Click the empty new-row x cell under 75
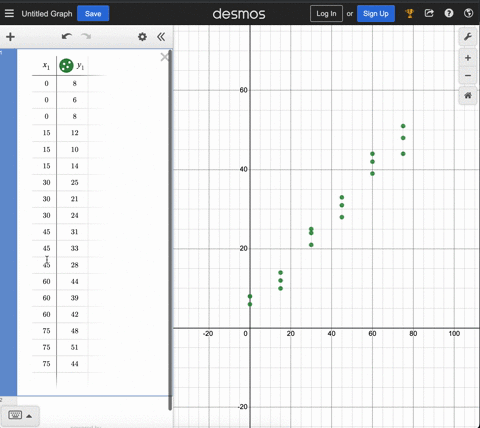480x428 pixels. point(44,380)
